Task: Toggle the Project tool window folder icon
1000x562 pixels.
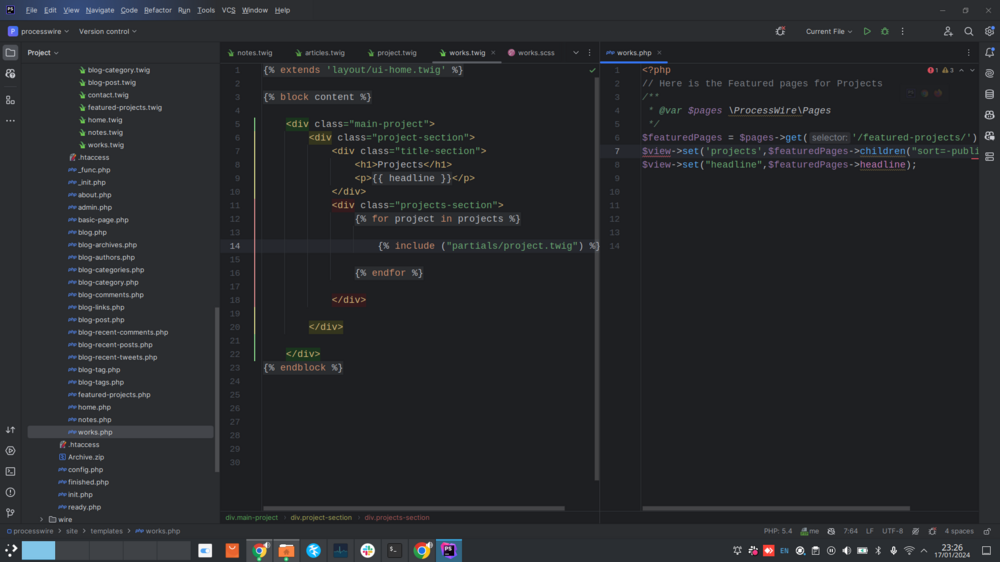Action: point(10,53)
